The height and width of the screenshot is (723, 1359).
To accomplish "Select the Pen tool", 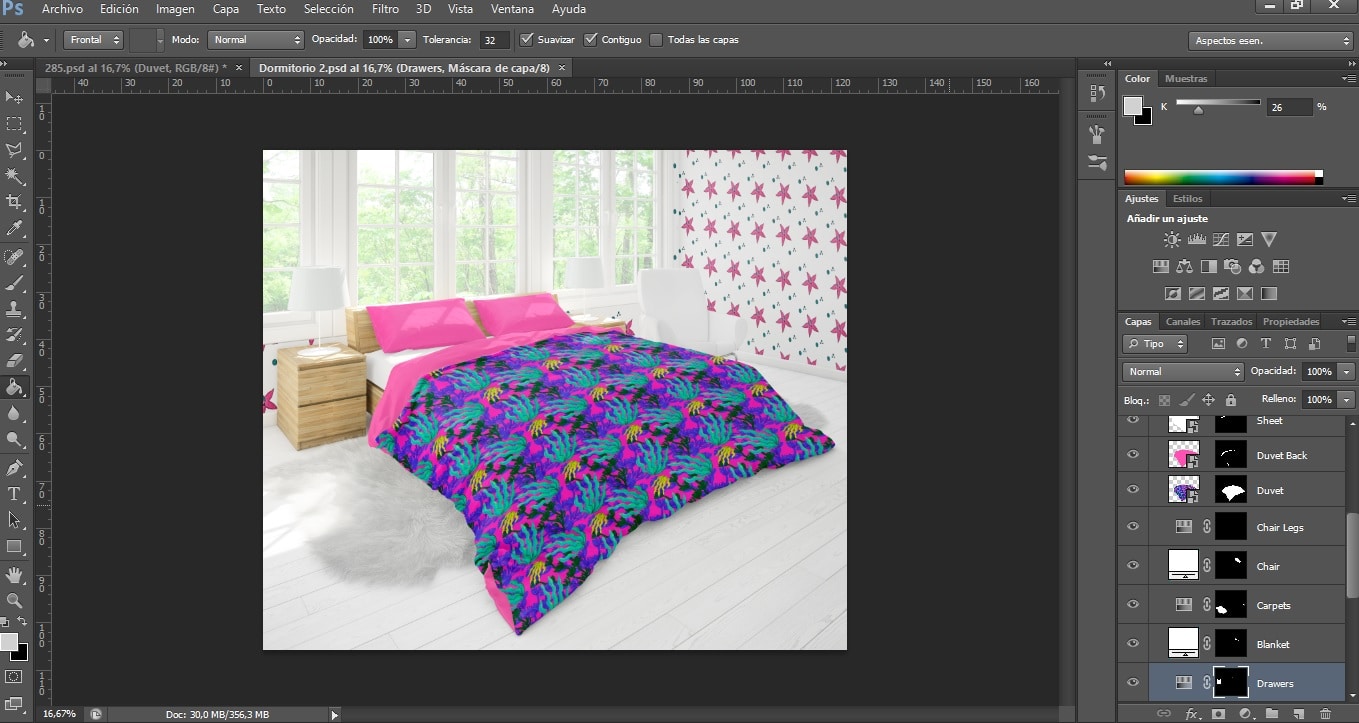I will pyautogui.click(x=15, y=468).
